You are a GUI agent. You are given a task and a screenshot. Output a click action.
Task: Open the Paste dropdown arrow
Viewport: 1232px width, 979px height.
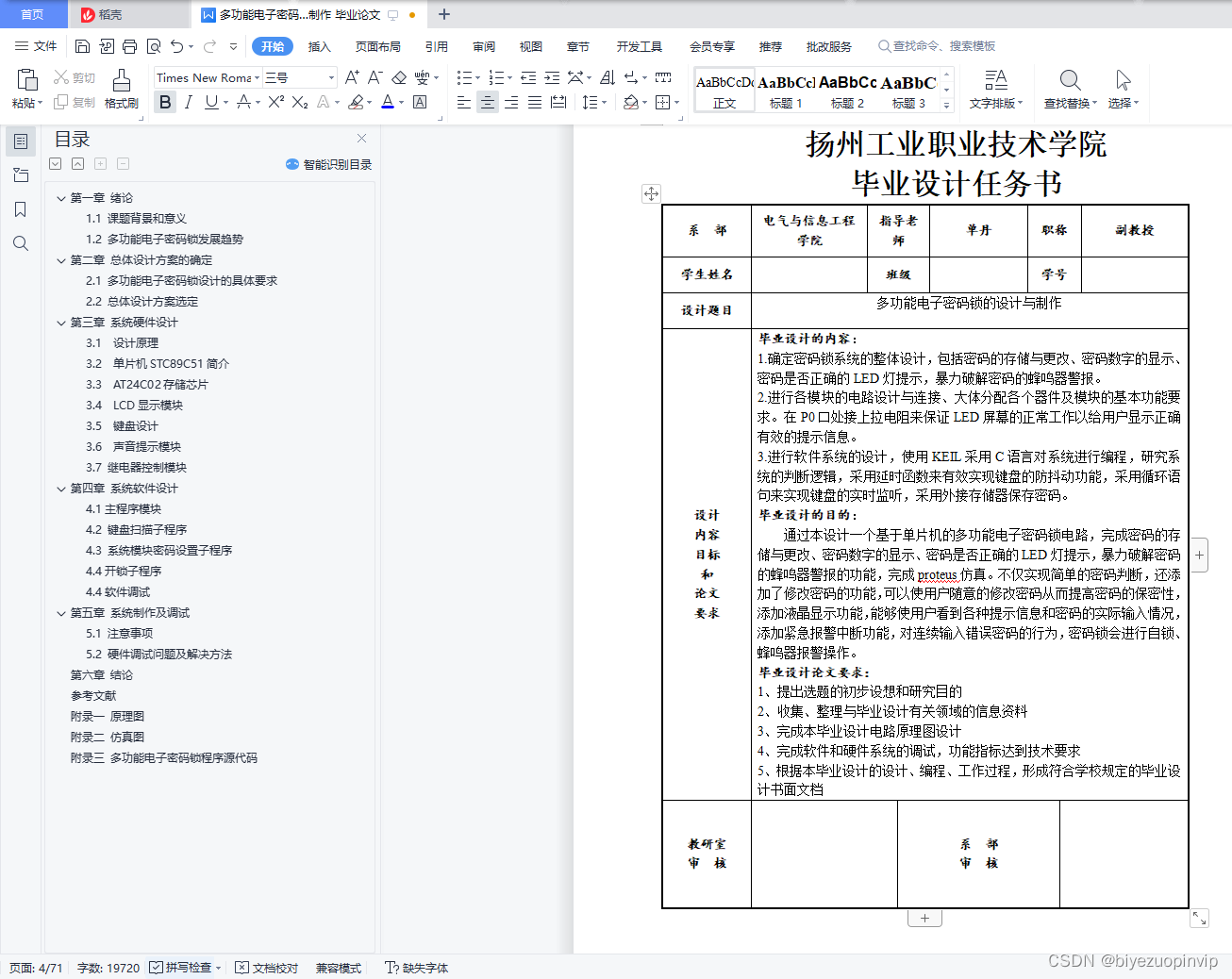click(x=40, y=103)
